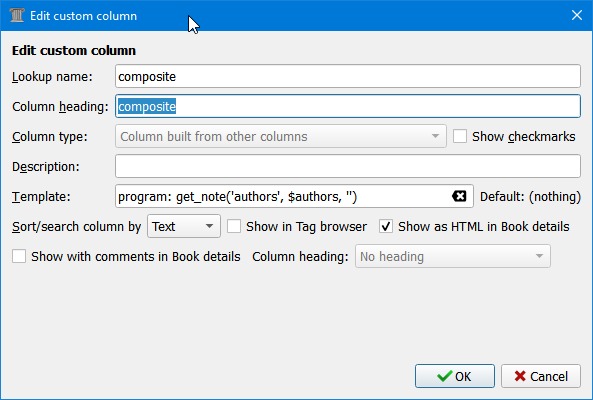Viewport: 593px width, 400px height.
Task: Click the Default: (nothing) label
Action: pyautogui.click(x=530, y=197)
